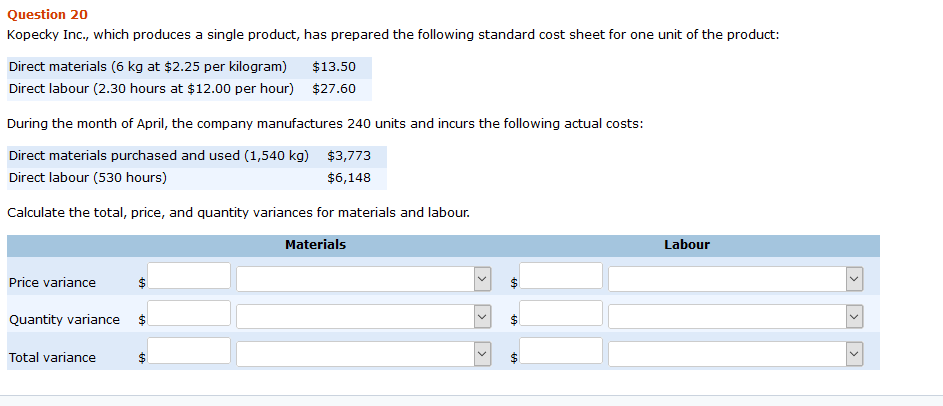Expand the Labour quantity variance dropdown

tap(736, 316)
